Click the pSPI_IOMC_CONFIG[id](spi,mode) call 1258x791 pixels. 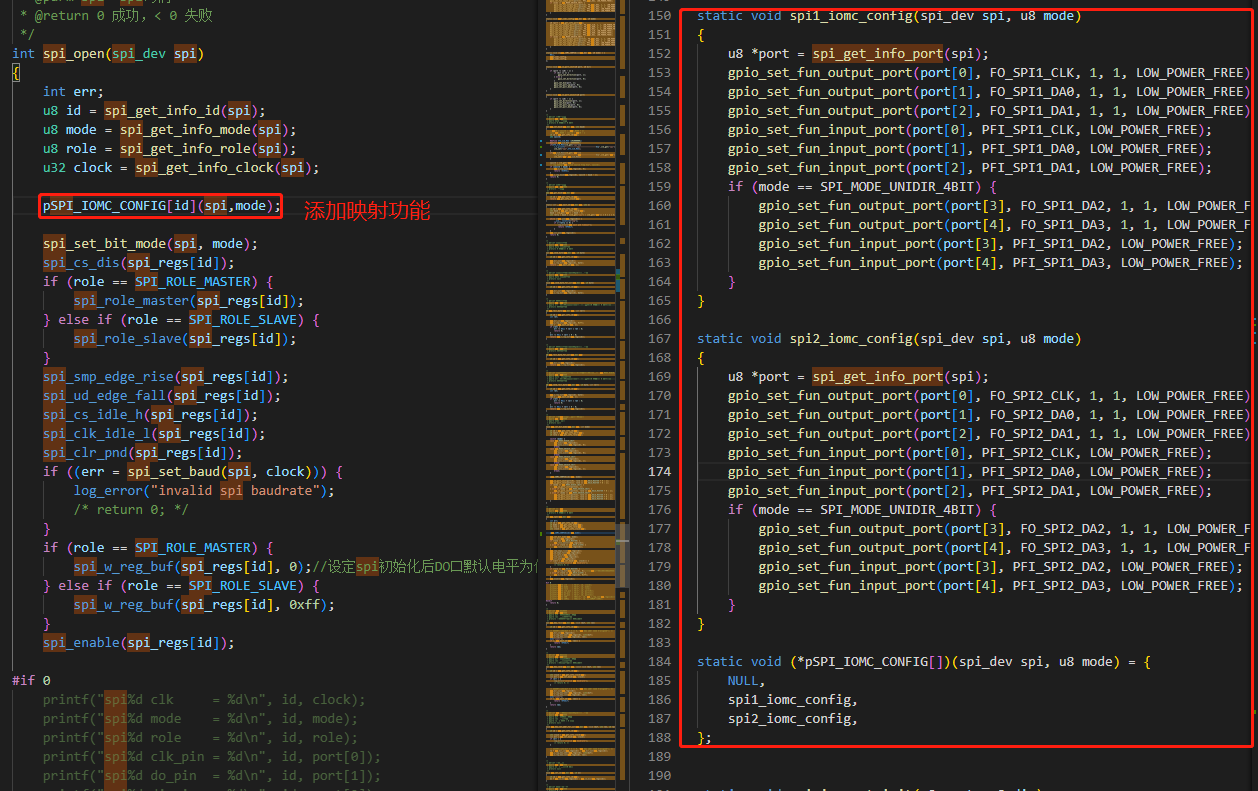tap(162, 206)
